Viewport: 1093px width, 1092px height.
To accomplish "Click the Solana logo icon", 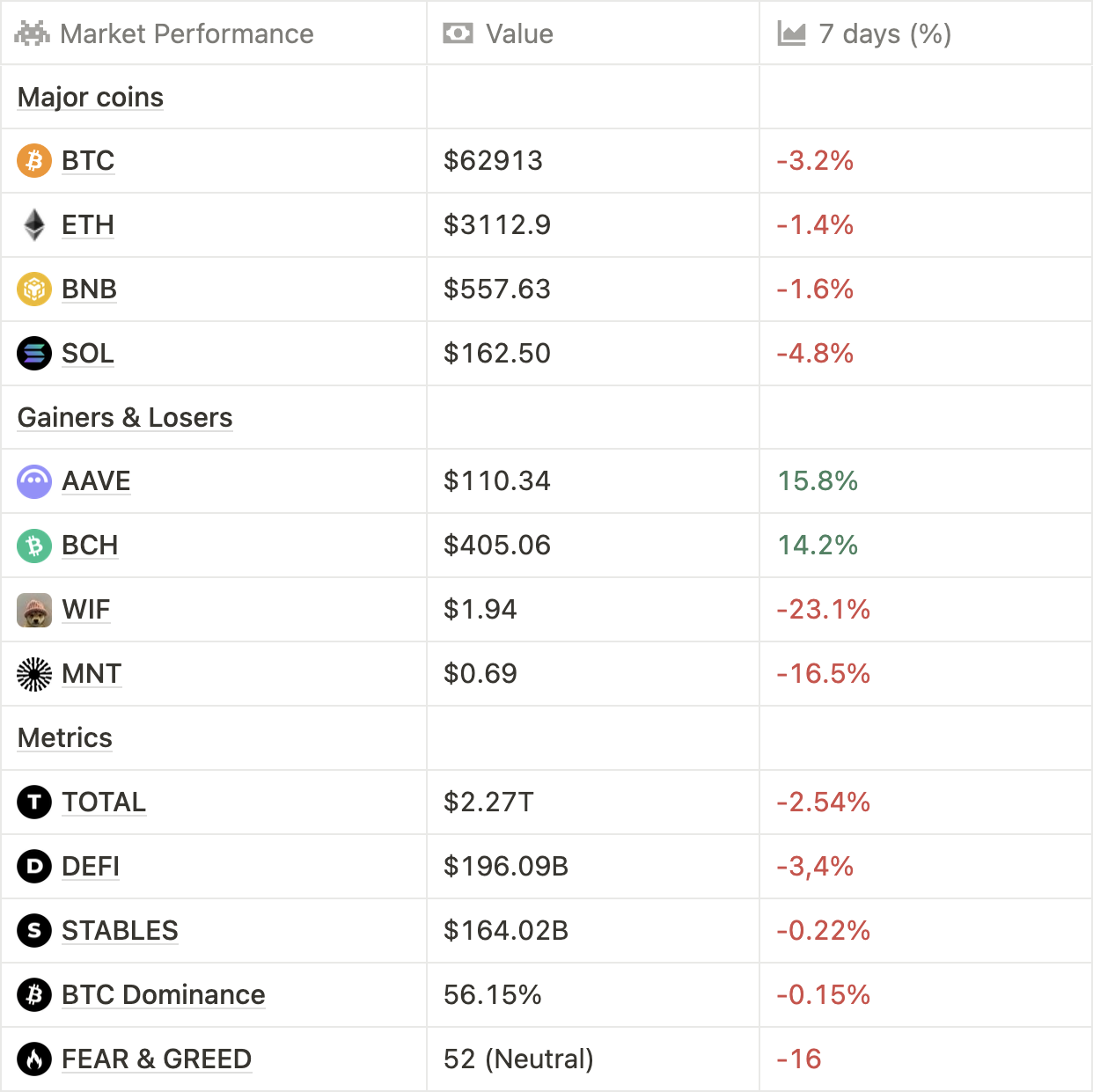I will pos(34,354).
